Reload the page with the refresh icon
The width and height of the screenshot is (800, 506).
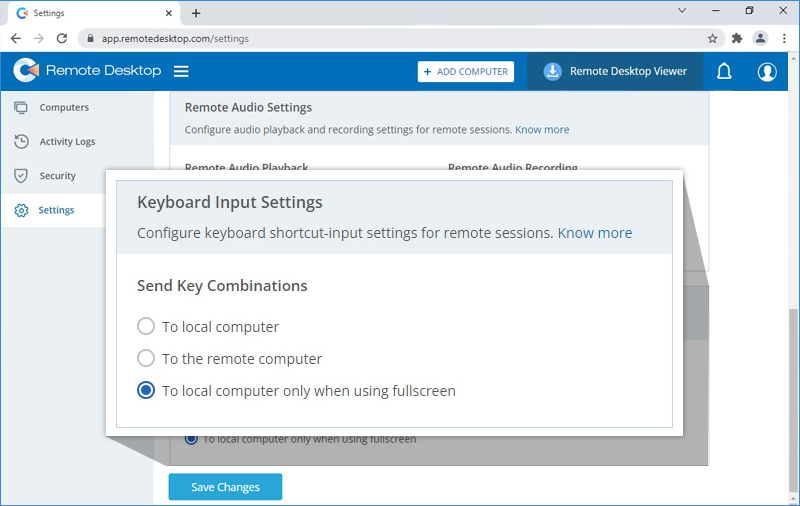click(62, 38)
